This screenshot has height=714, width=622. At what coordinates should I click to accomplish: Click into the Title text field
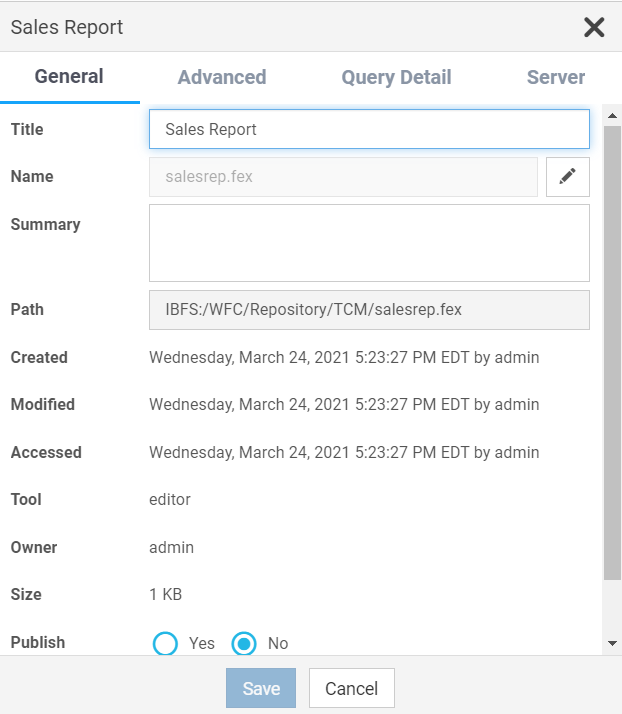click(369, 129)
